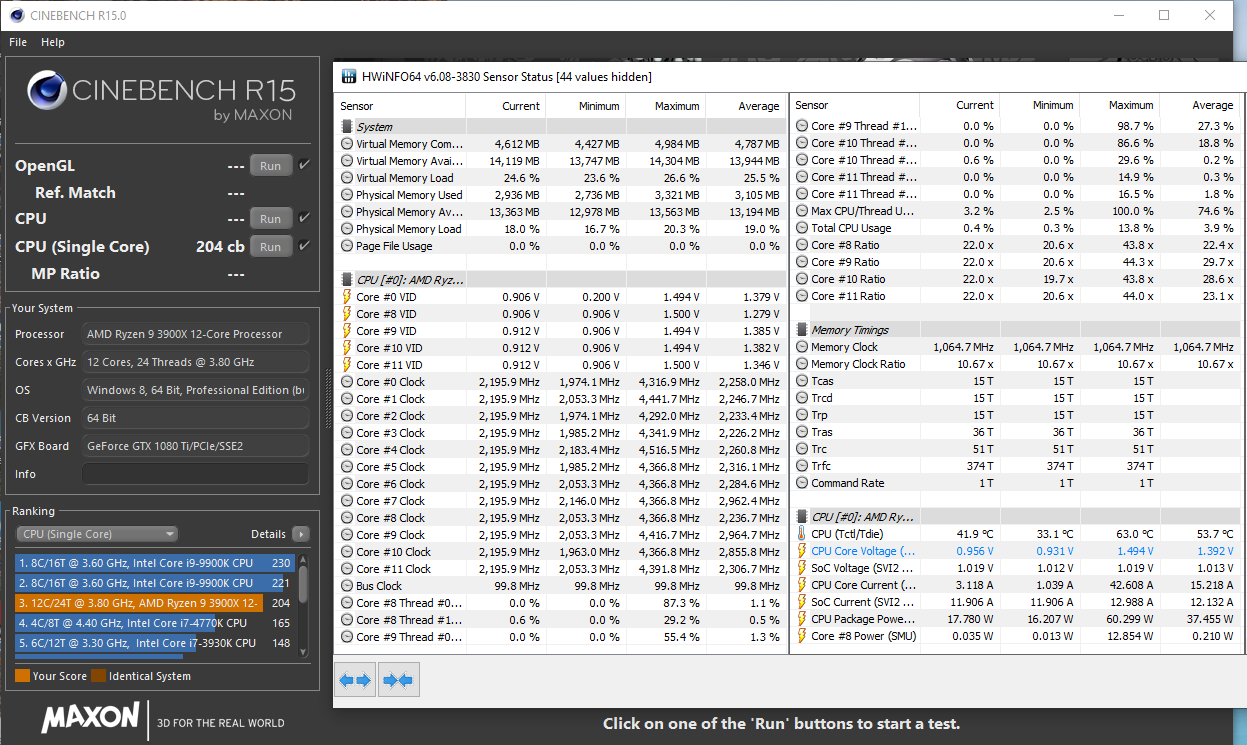Select the Core #8 Thread #1 usage row
1247x745 pixels.
click(562, 620)
